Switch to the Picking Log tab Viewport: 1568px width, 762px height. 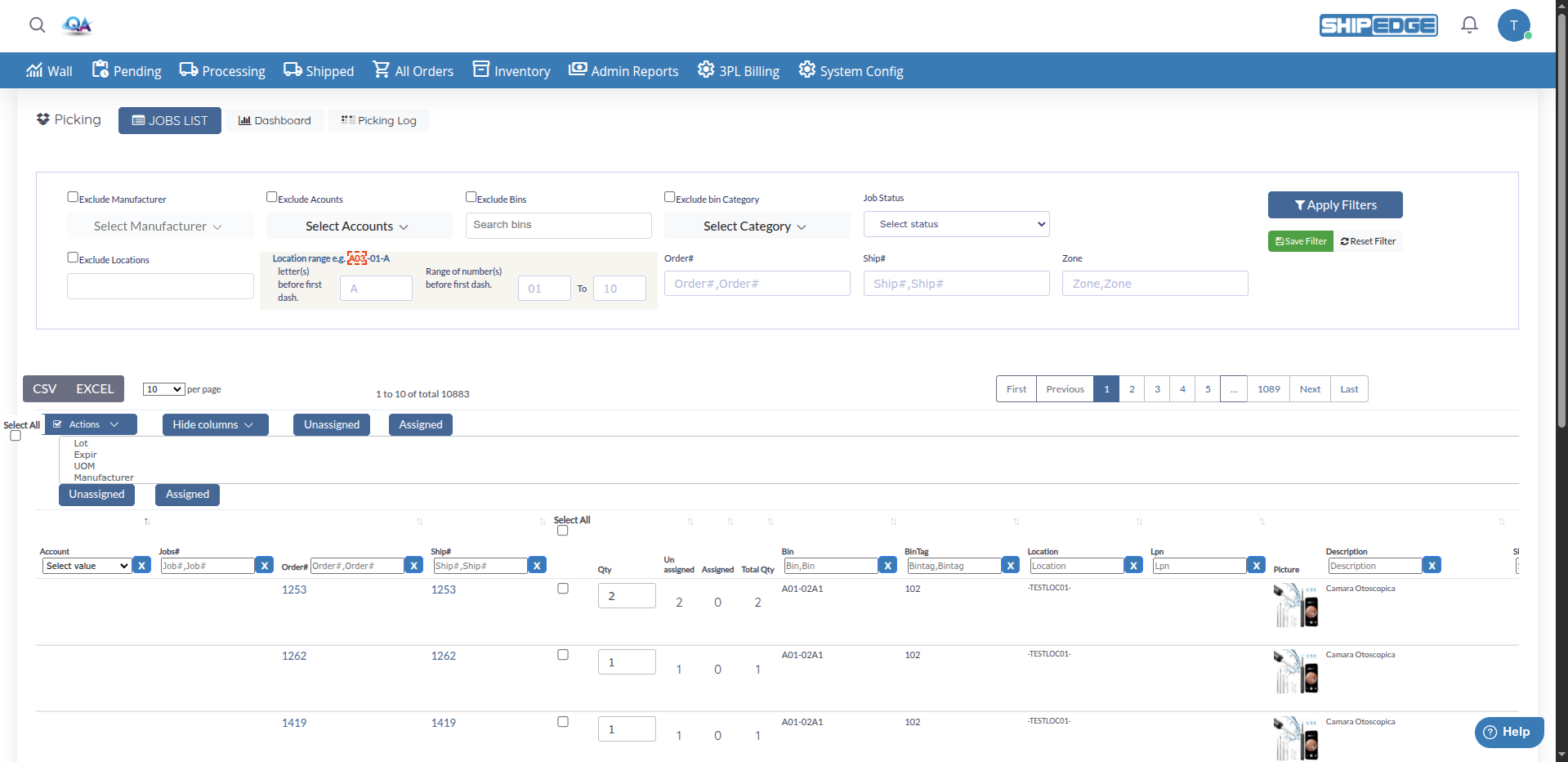coord(379,120)
